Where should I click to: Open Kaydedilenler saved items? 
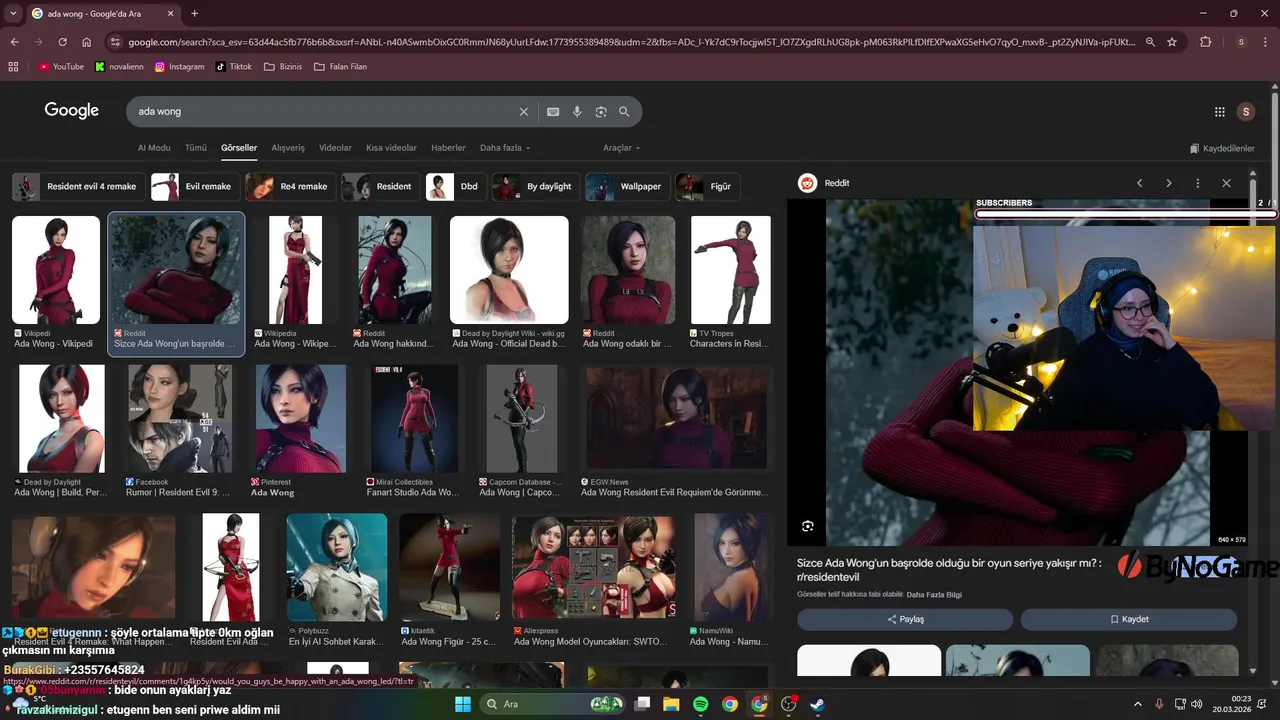tap(1222, 148)
